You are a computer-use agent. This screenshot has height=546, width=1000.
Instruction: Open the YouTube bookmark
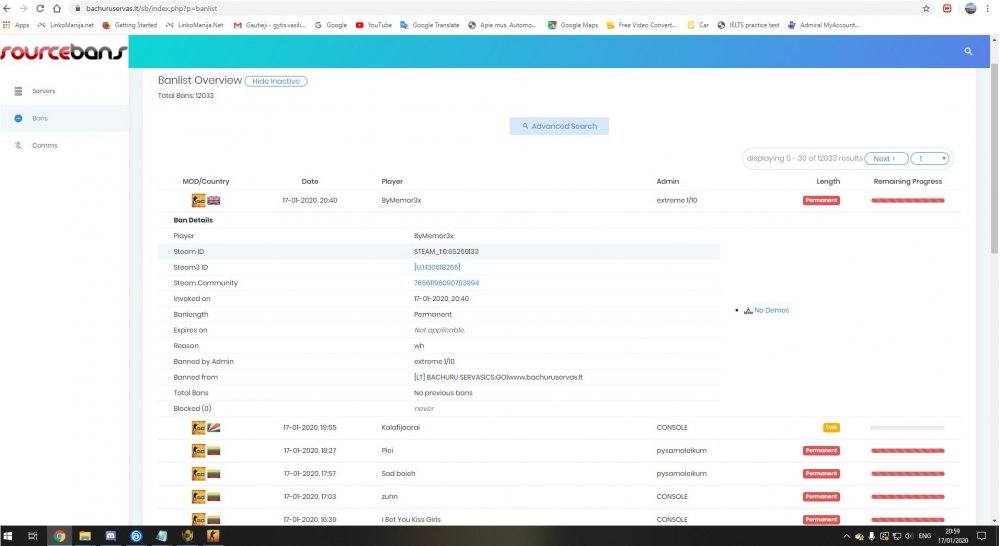373,24
